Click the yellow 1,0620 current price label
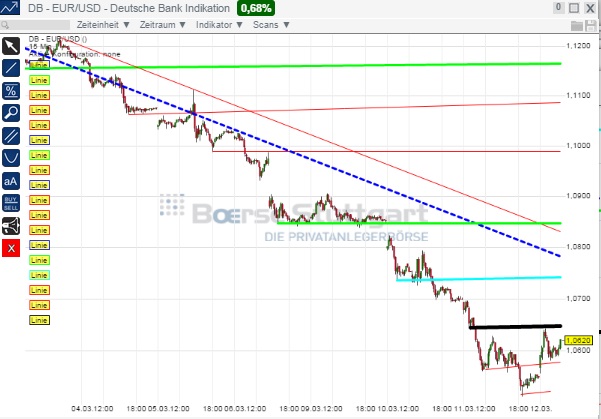Image resolution: width=601 pixels, height=419 pixels. (x=579, y=340)
